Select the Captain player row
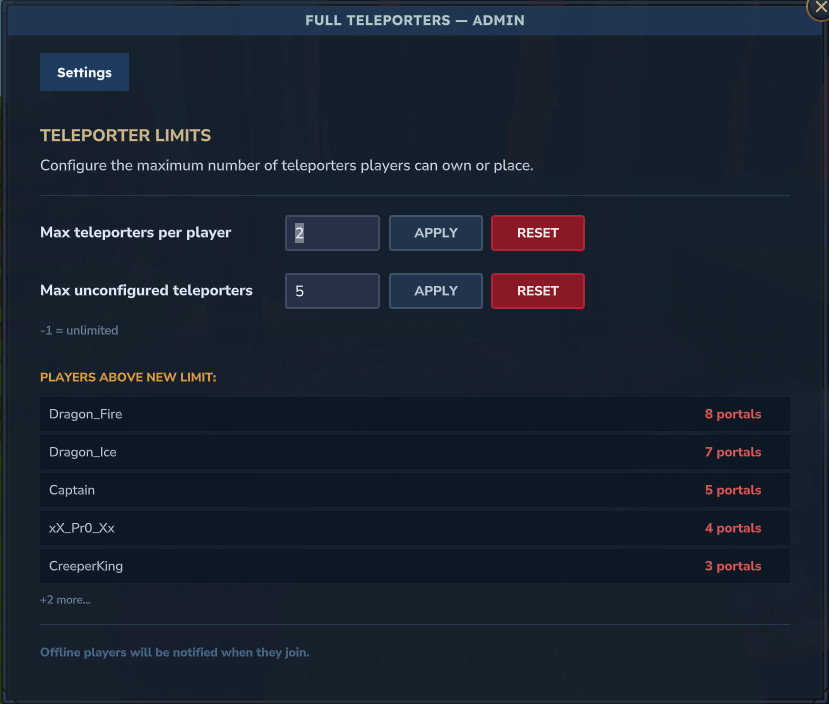 [x=414, y=490]
